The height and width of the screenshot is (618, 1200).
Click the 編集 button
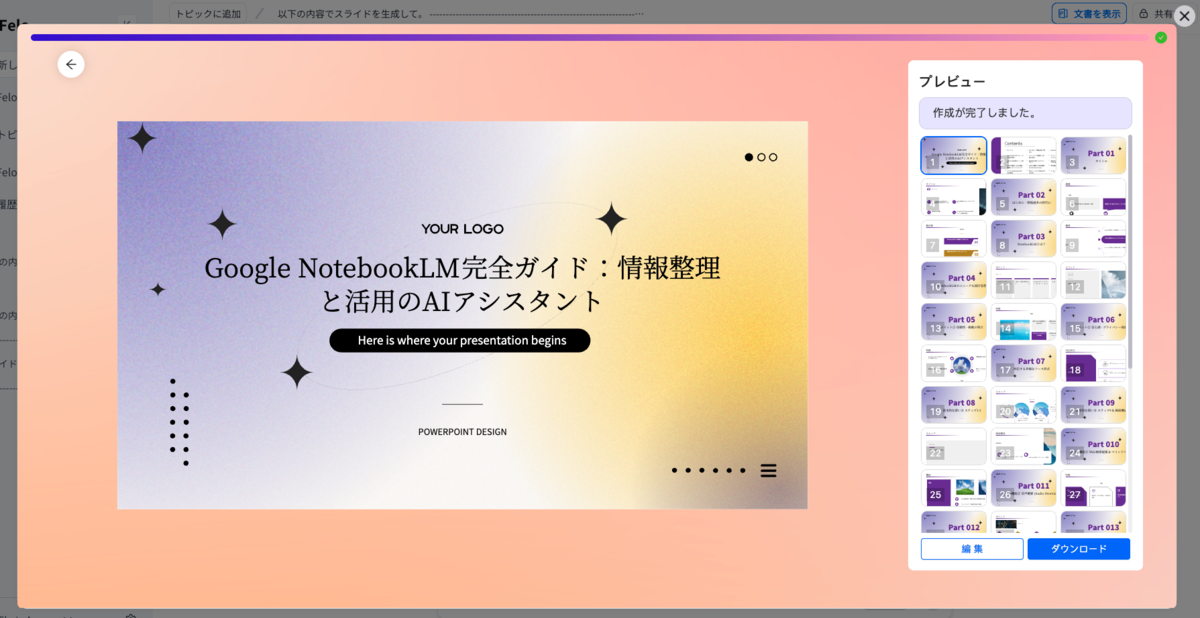pos(972,549)
